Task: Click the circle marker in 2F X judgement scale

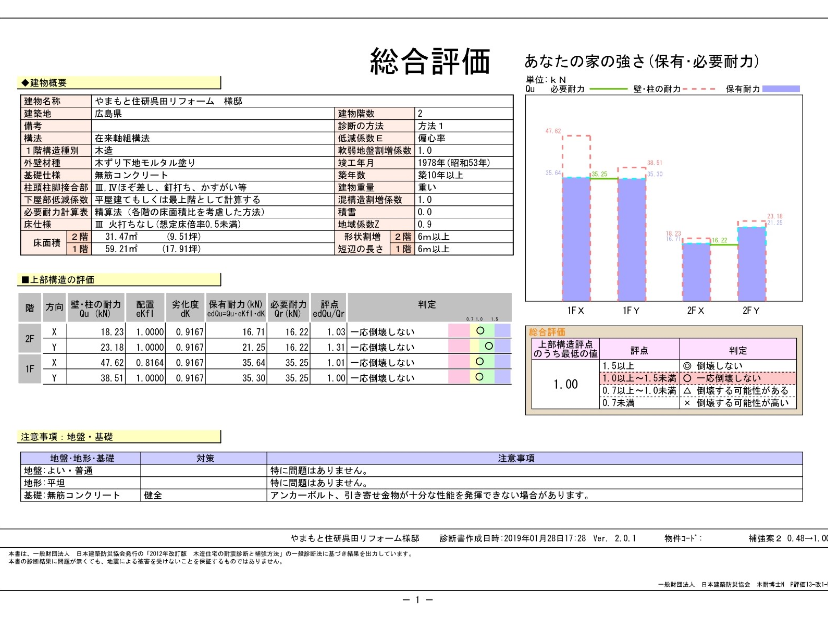Action: (x=480, y=331)
